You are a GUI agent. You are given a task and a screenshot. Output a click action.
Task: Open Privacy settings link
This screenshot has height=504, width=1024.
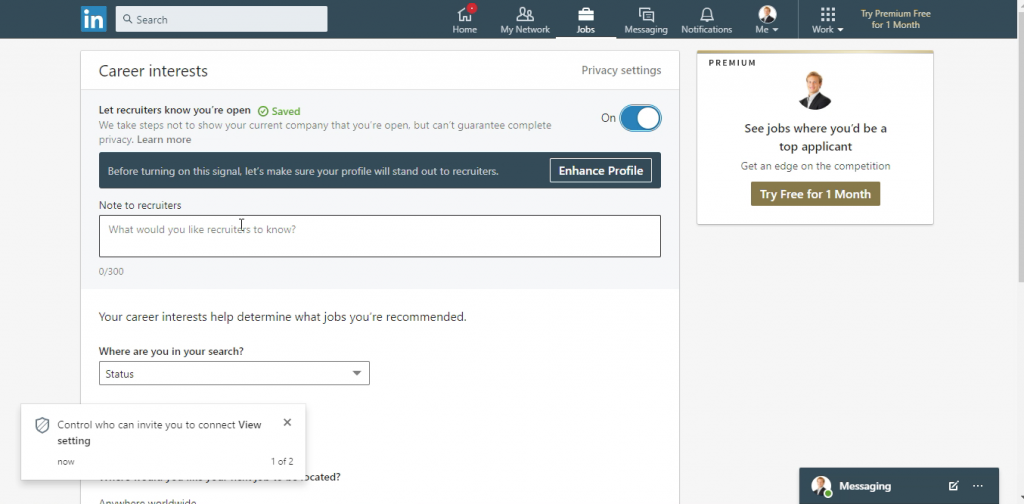tap(621, 70)
